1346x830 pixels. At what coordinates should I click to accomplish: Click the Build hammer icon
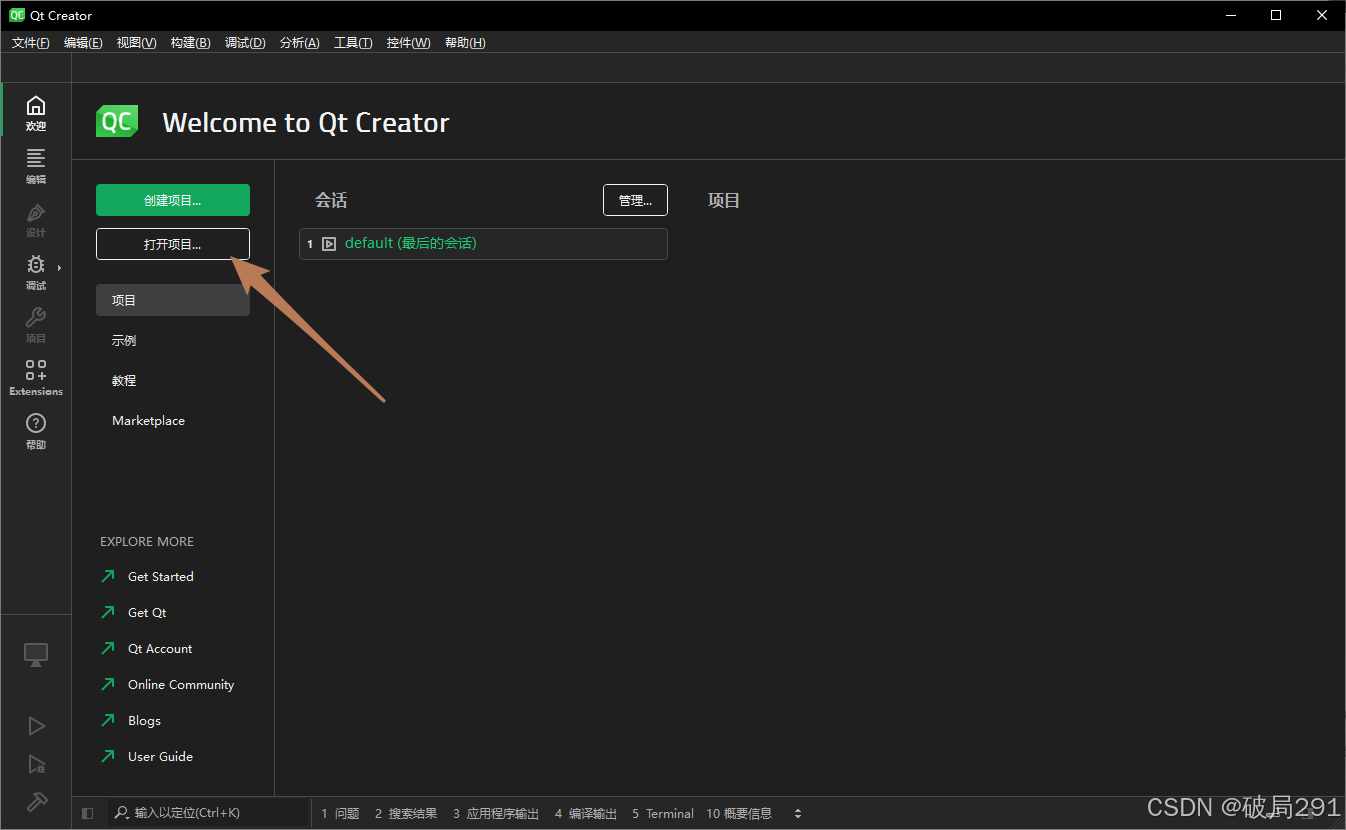tap(36, 802)
